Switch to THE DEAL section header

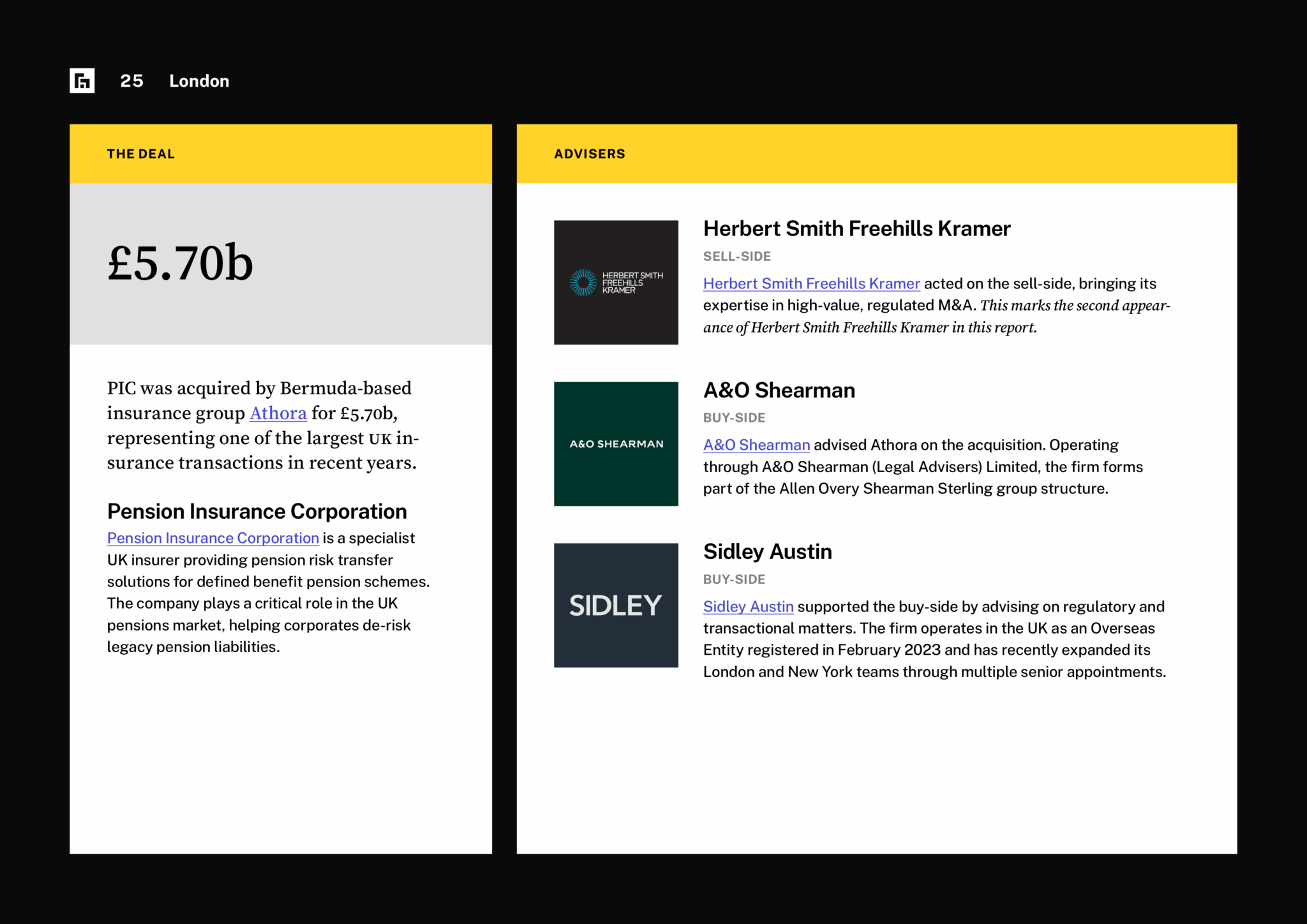click(x=141, y=153)
